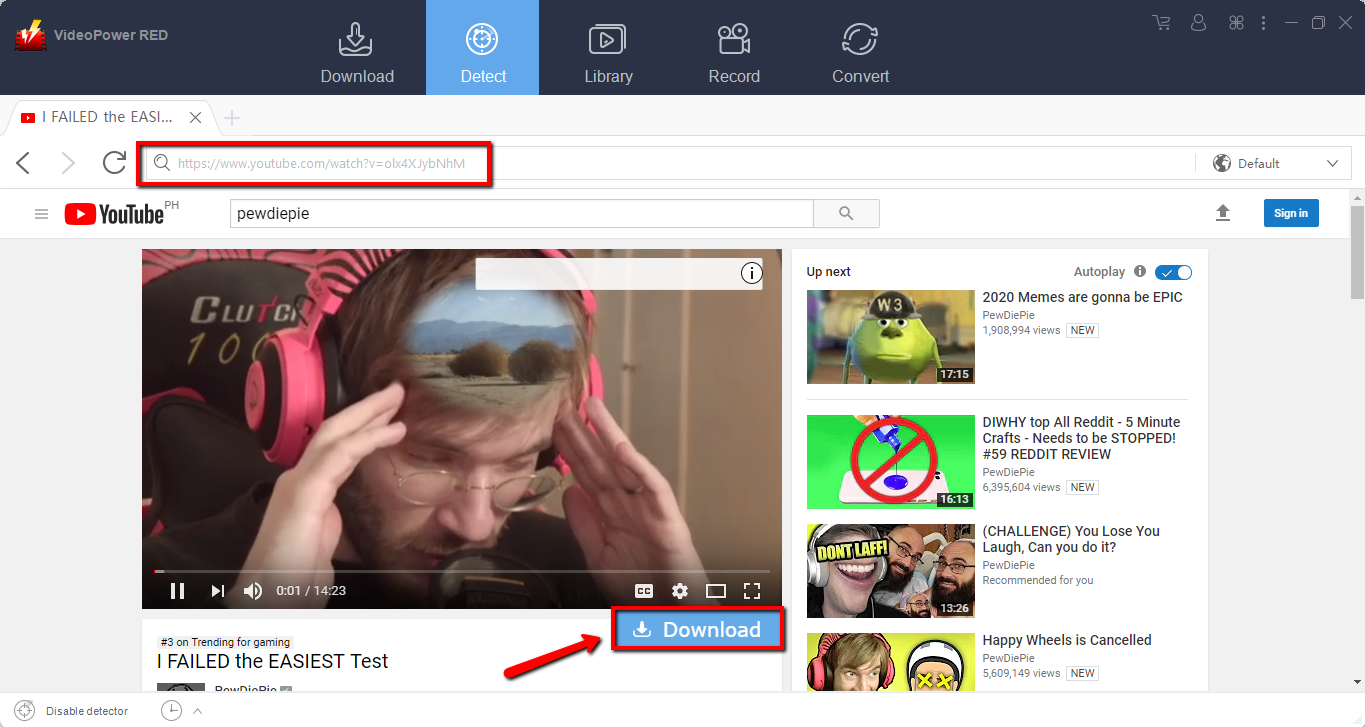This screenshot has width=1365, height=727.
Task: Open the three-dot menu in title bar
Action: (x=1263, y=22)
